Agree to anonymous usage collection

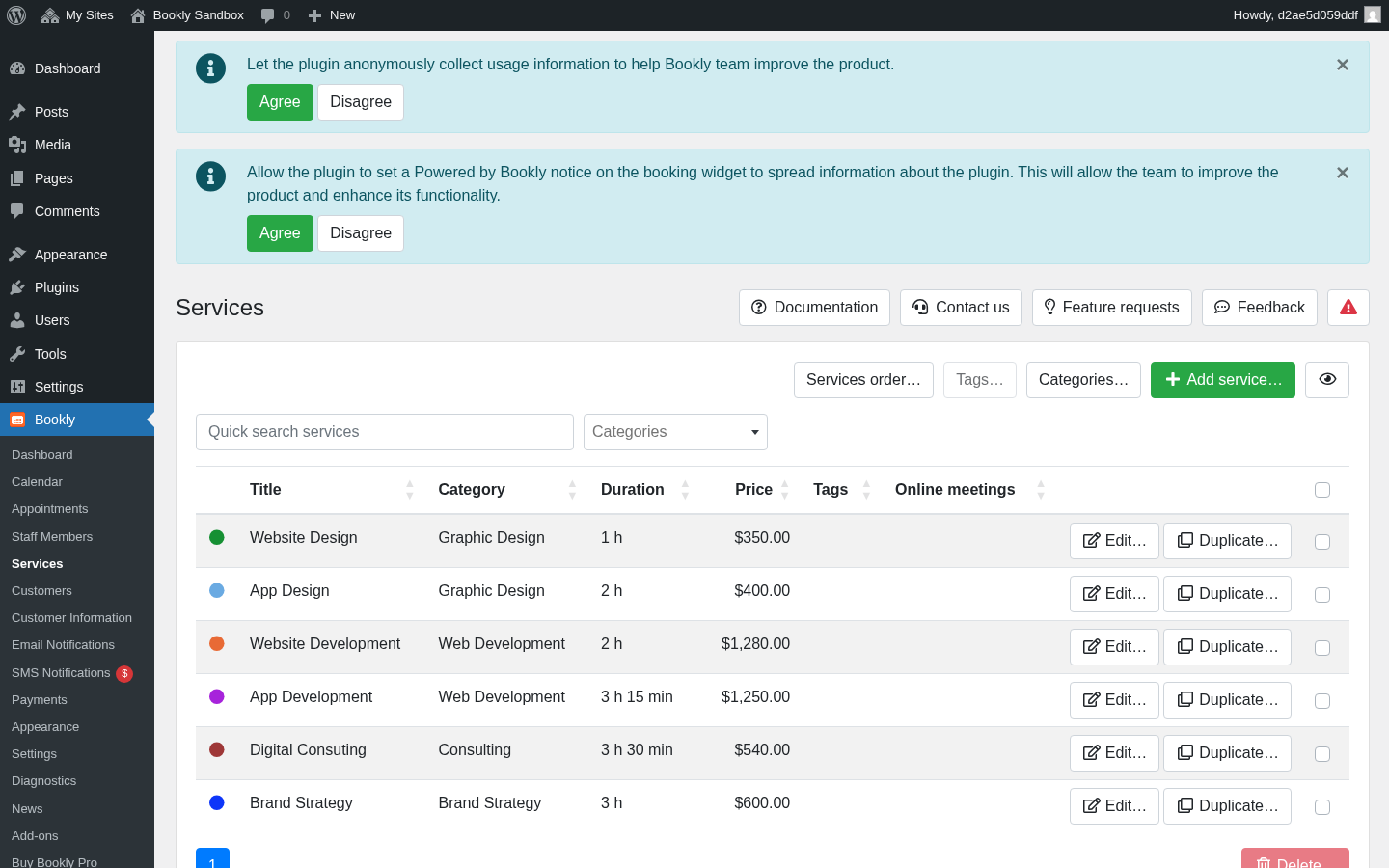pos(280,102)
